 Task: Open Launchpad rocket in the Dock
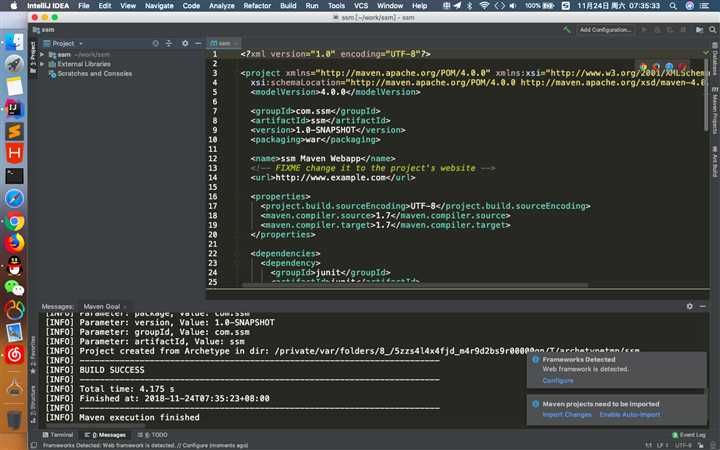coord(14,64)
